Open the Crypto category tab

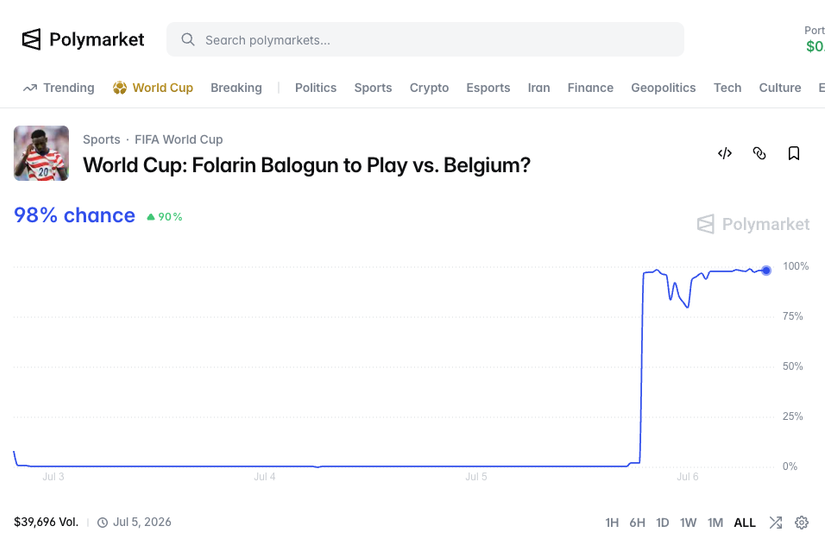pyautogui.click(x=429, y=88)
